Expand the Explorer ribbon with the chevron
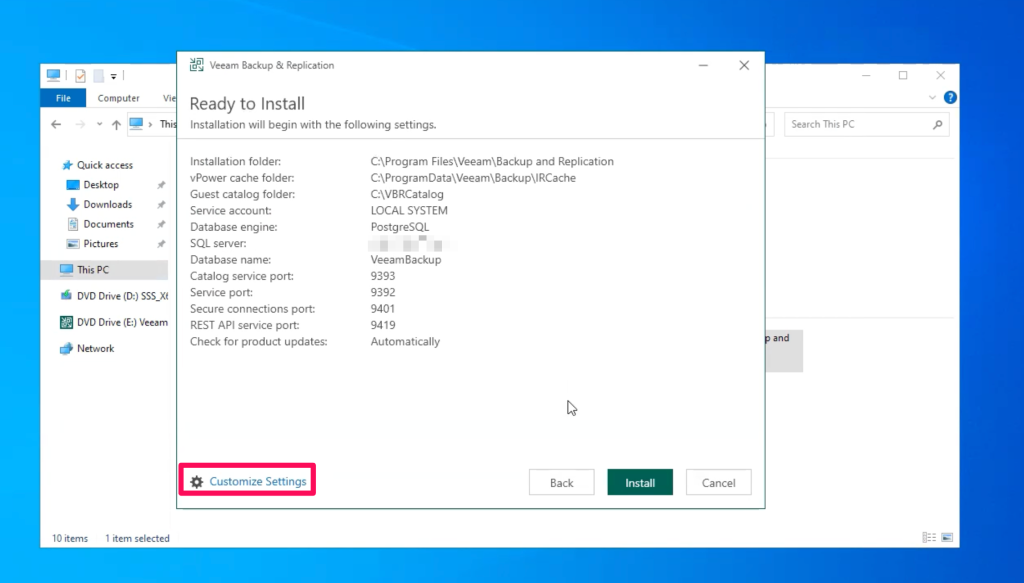Viewport: 1024px width, 583px height. [x=932, y=97]
